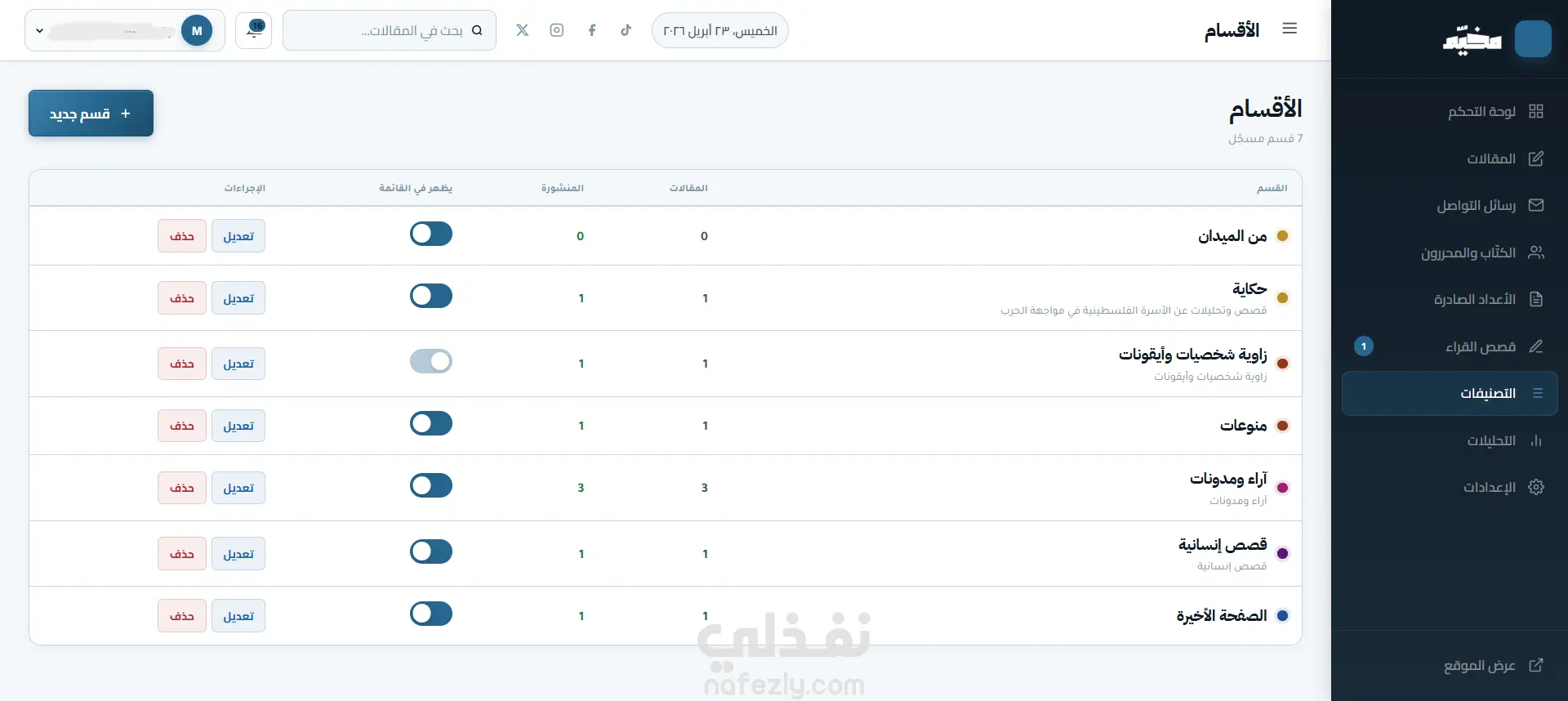The image size is (1568, 701).
Task: Click the purple color dot of قصص إنسانية
Action: click(1282, 554)
